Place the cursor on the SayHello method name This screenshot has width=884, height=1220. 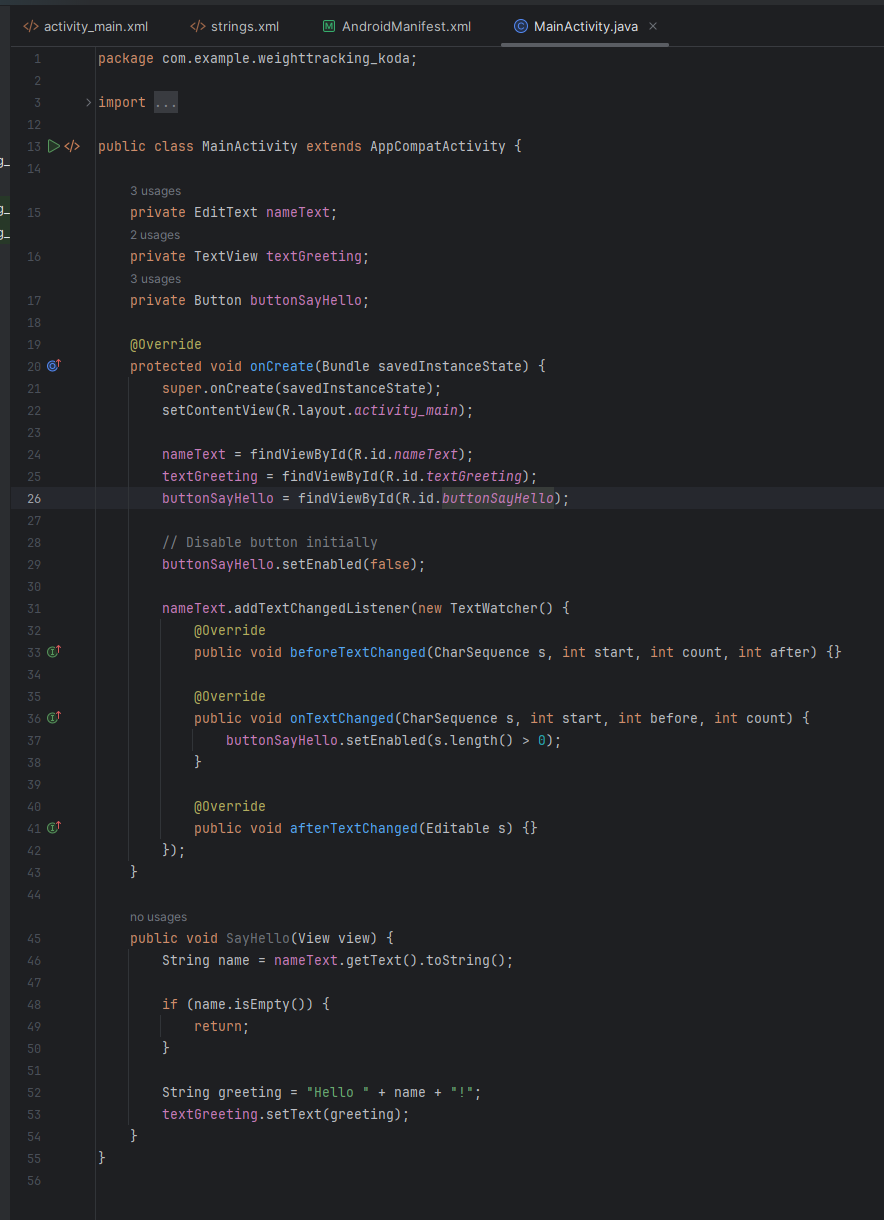258,938
